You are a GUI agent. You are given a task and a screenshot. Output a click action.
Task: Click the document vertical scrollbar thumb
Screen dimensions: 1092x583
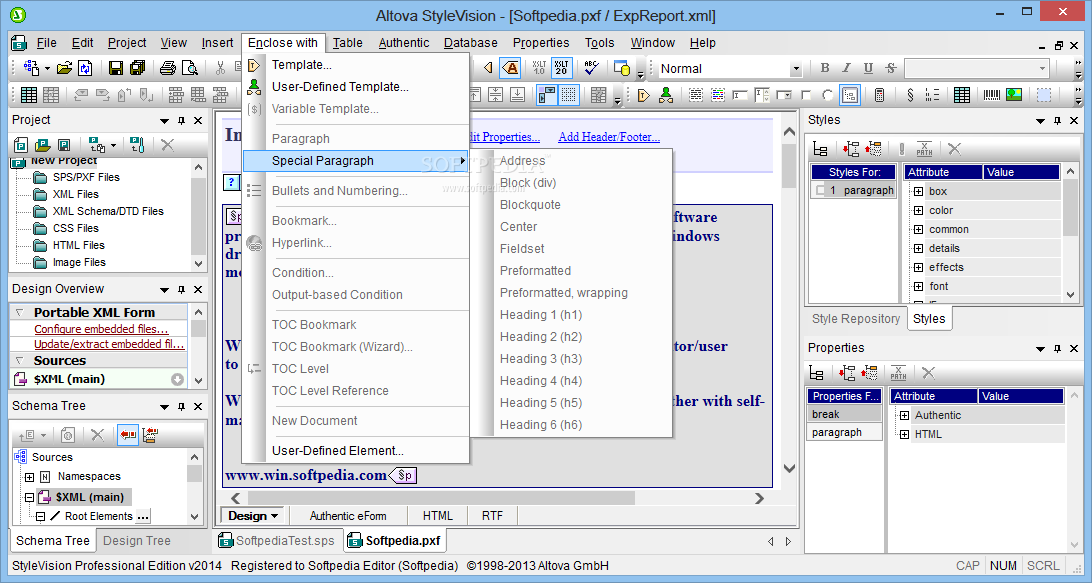(x=789, y=166)
